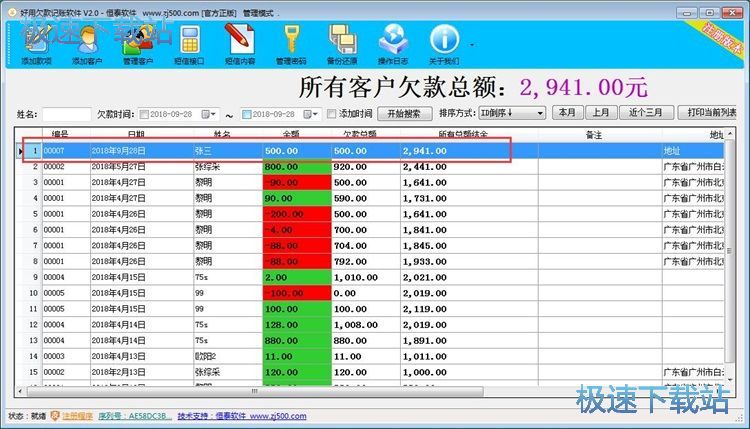Click the 欧阳2 name cell

point(228,356)
